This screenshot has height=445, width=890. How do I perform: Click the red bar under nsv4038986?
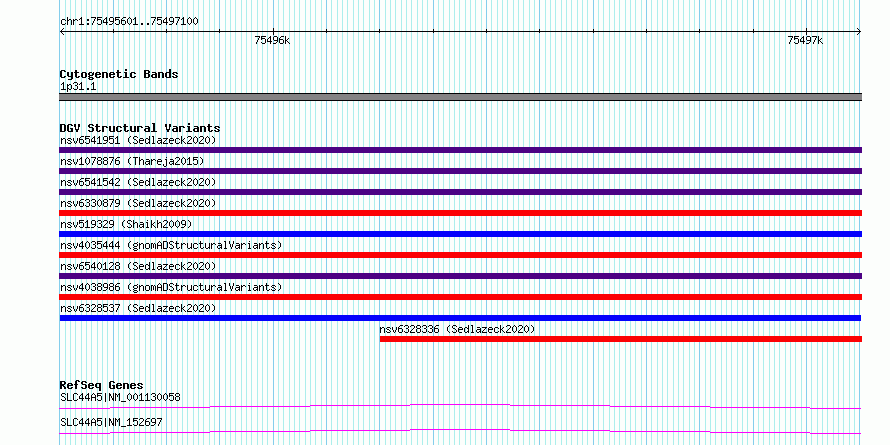point(460,297)
